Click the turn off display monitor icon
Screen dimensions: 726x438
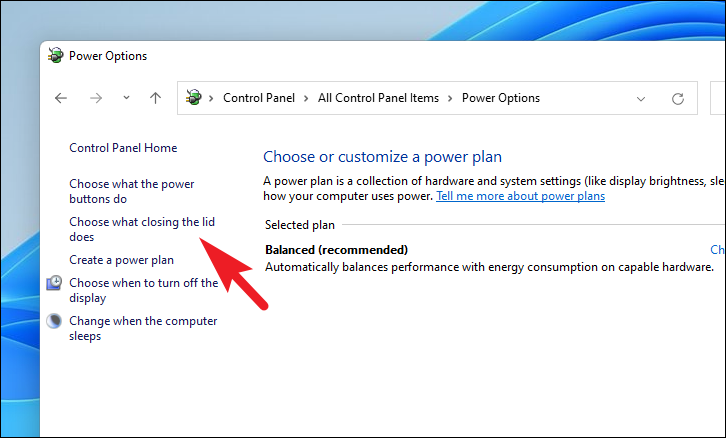point(54,283)
